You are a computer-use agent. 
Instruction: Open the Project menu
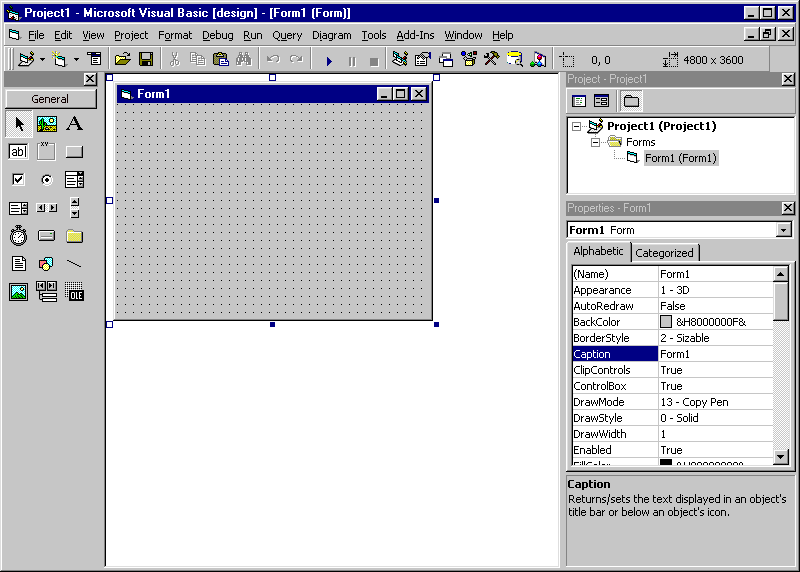131,35
